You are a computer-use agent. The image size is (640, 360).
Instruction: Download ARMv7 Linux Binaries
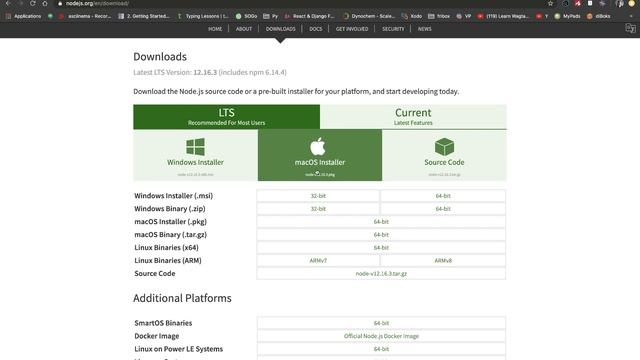coord(318,260)
